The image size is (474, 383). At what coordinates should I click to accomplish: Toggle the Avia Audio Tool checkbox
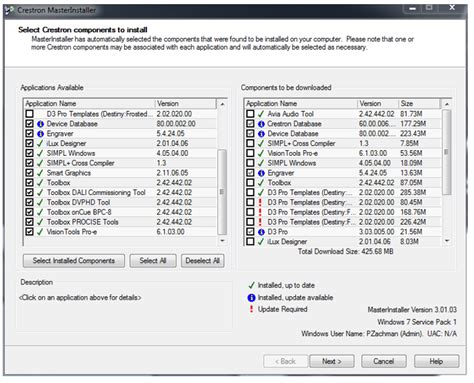(250, 114)
